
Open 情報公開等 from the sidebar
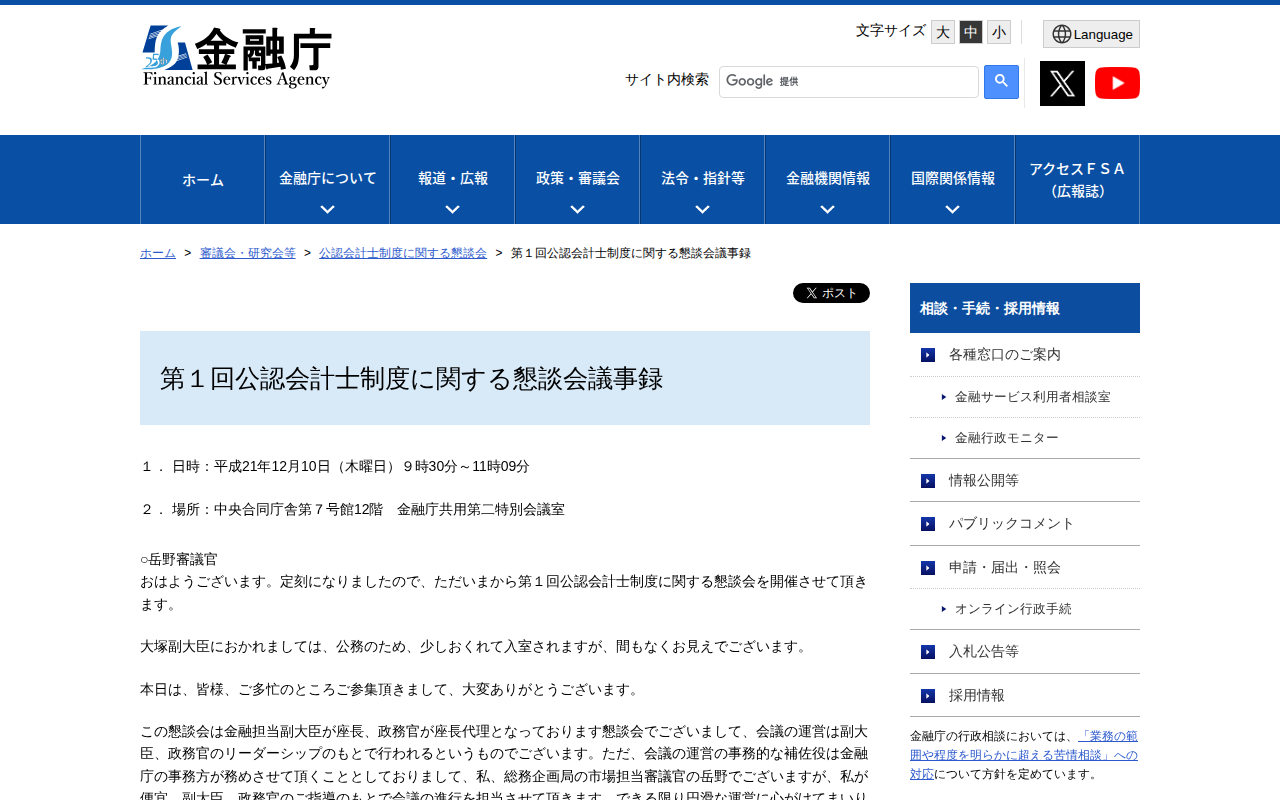tap(983, 480)
